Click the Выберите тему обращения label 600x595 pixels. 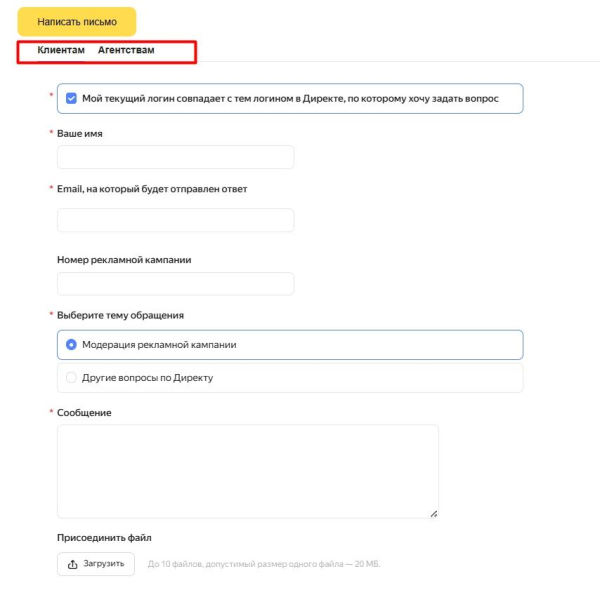[x=120, y=315]
